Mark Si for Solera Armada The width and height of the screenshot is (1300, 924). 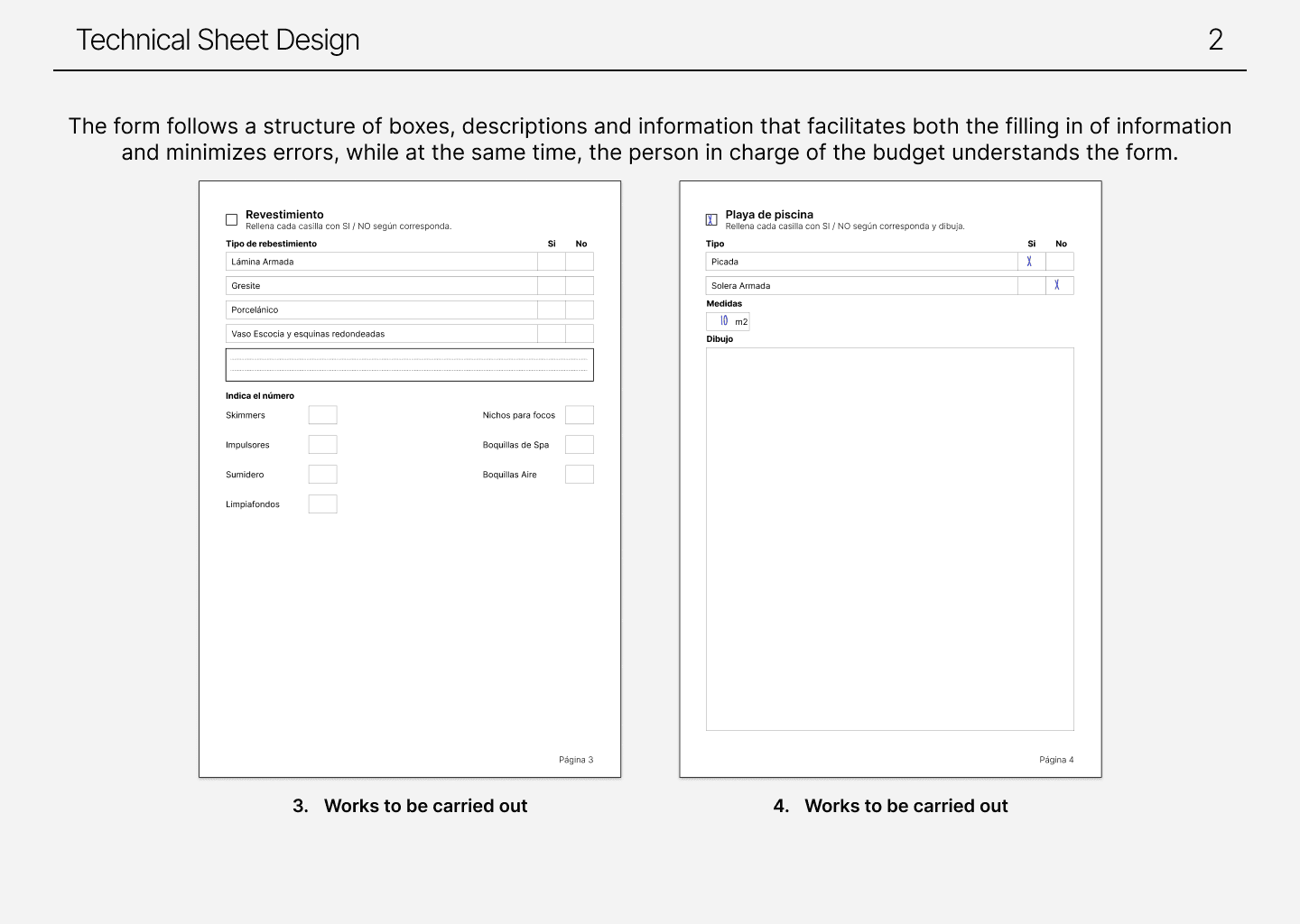click(1030, 285)
